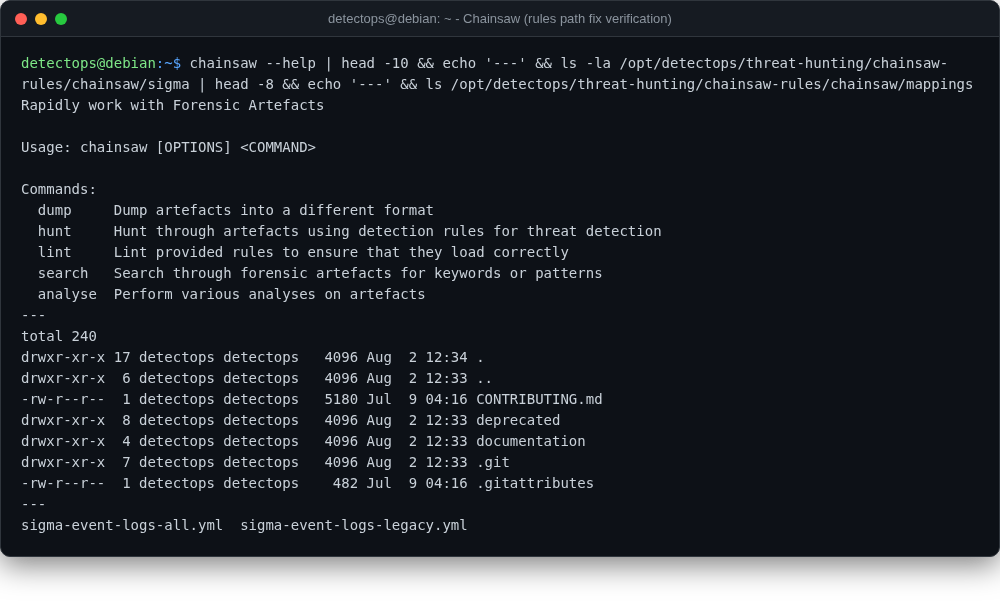Click the 'deprecated' directory name
The height and width of the screenshot is (615, 1000).
[518, 421]
